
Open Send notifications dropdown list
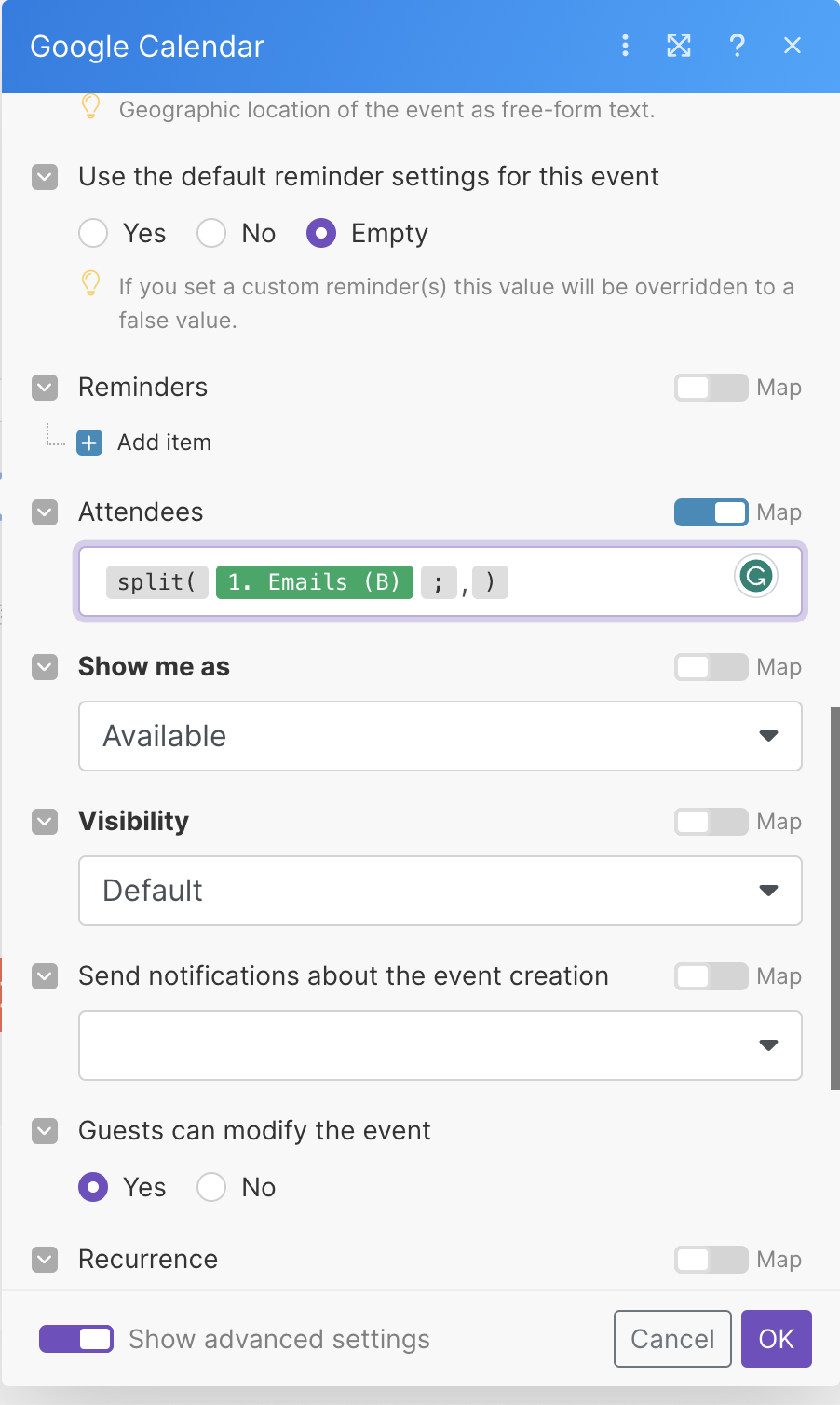440,1045
